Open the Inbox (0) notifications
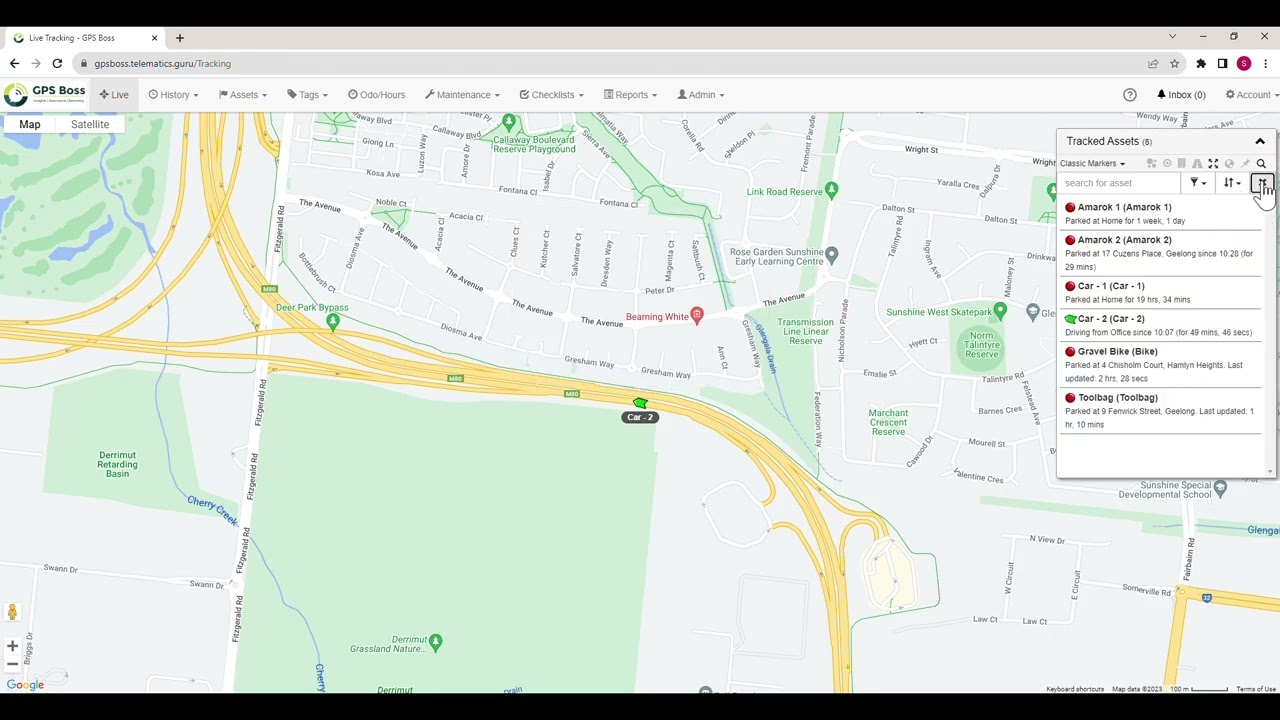This screenshot has height=720, width=1280. click(x=1181, y=95)
